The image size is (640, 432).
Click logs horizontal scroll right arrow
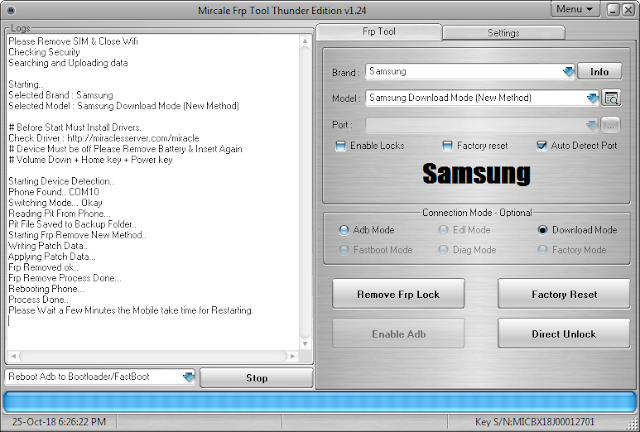[293, 356]
